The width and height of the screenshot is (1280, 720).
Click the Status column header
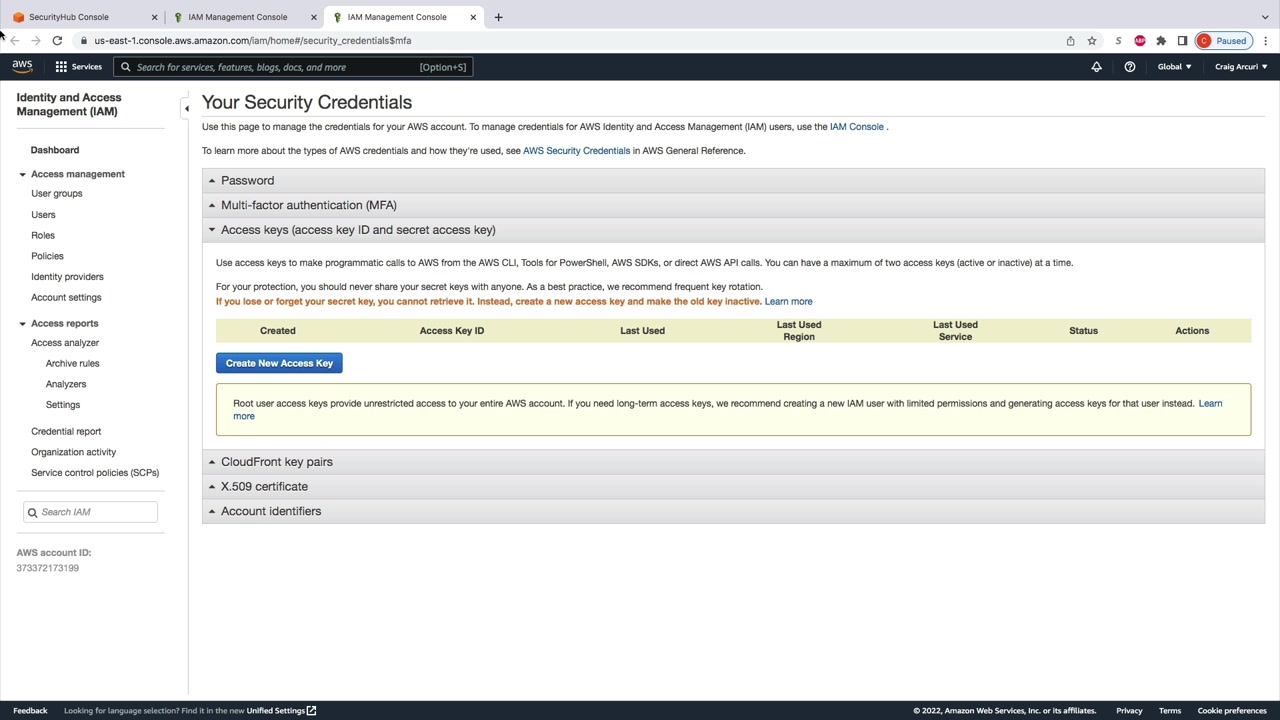click(1083, 331)
